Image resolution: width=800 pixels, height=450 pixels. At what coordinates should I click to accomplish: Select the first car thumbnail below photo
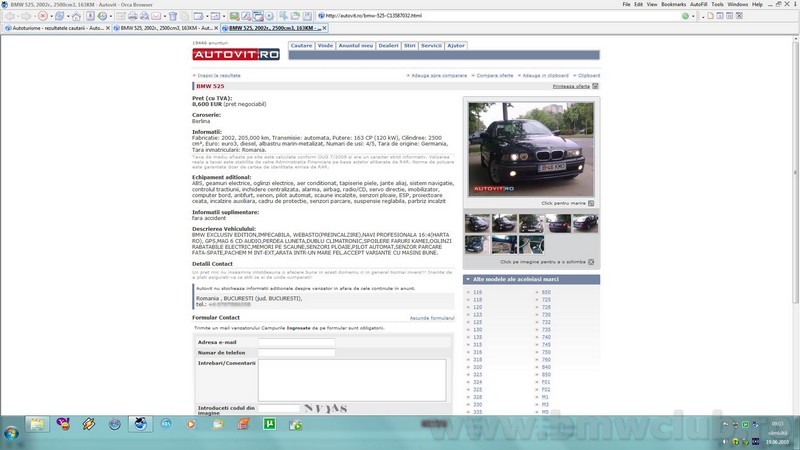click(477, 223)
